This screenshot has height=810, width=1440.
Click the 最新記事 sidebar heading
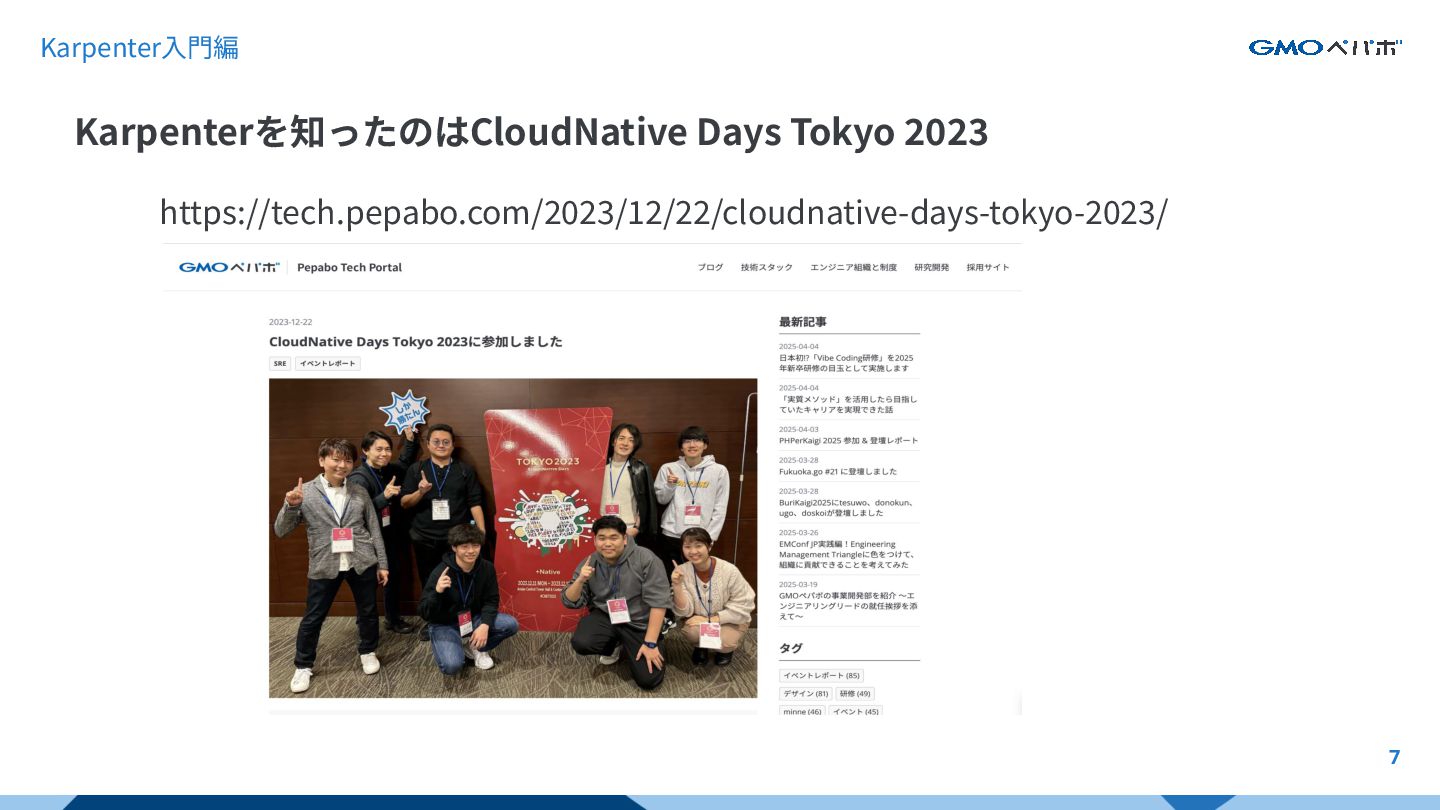803,322
